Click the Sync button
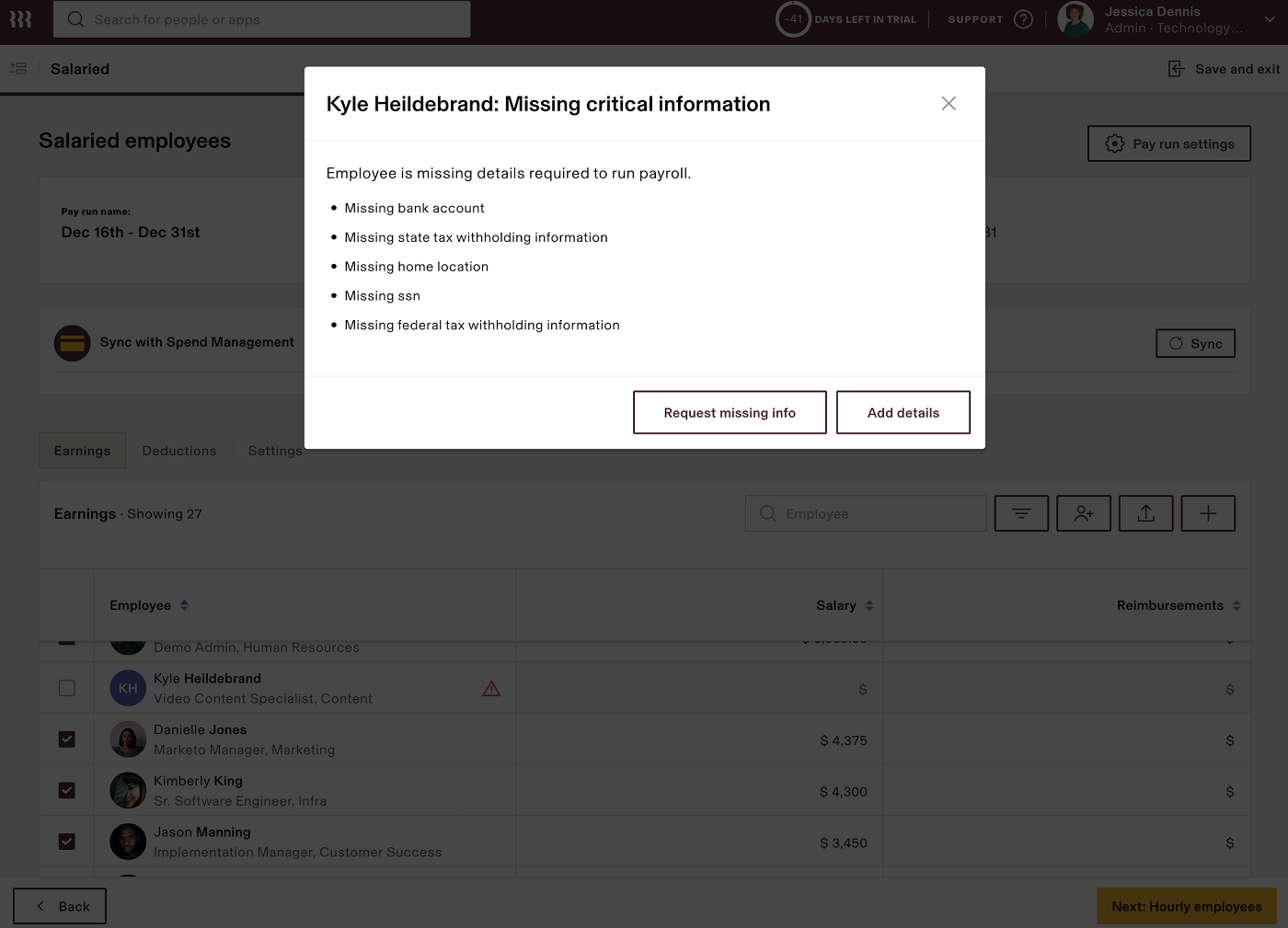This screenshot has width=1288, height=928. 1195,343
